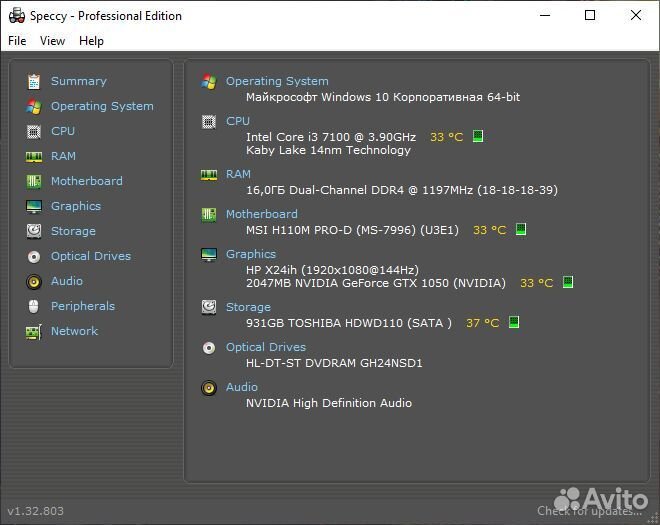This screenshot has height=525, width=660.
Task: Click the RAM icon in main panel
Action: tap(209, 175)
